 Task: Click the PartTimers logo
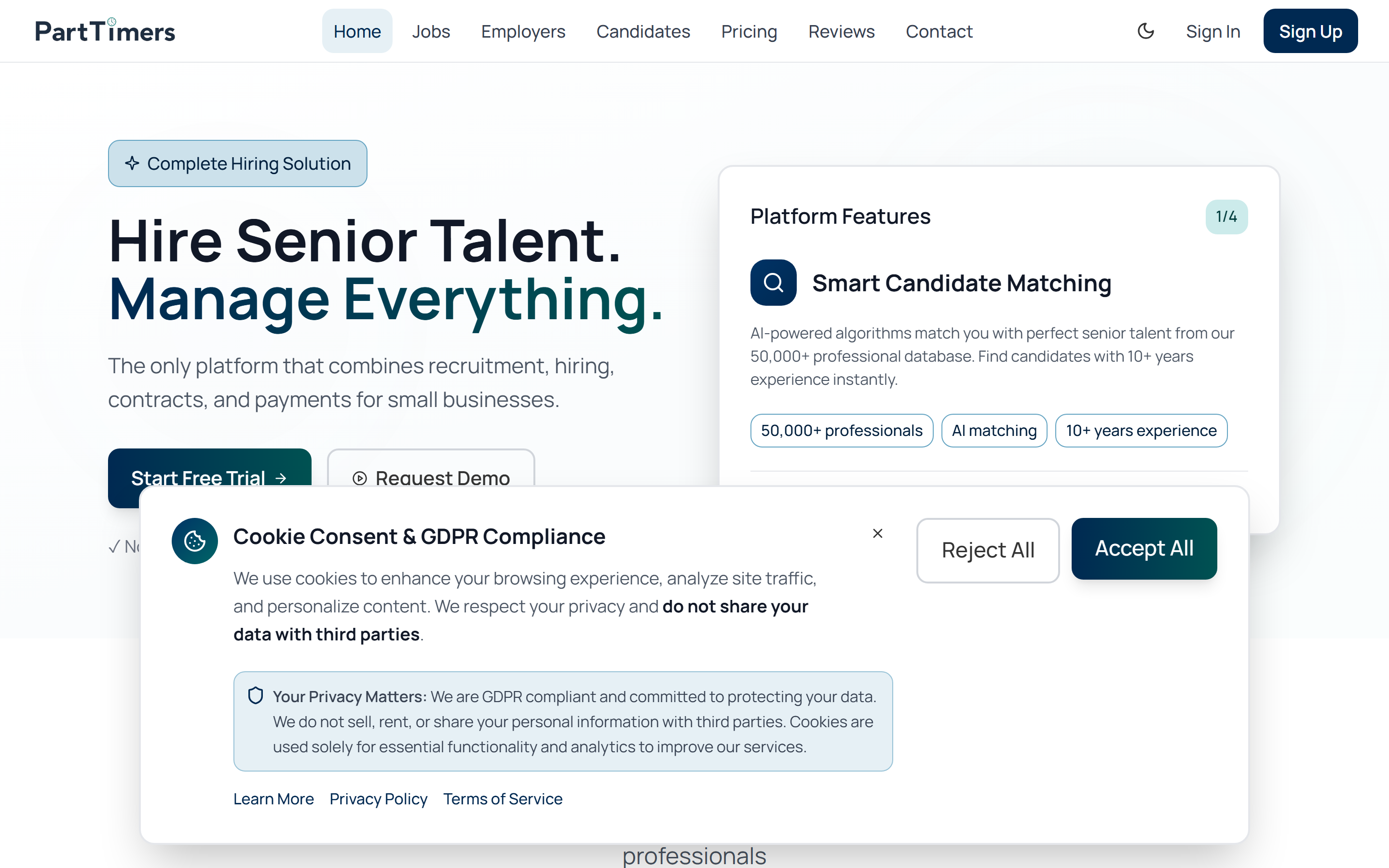pos(105,31)
